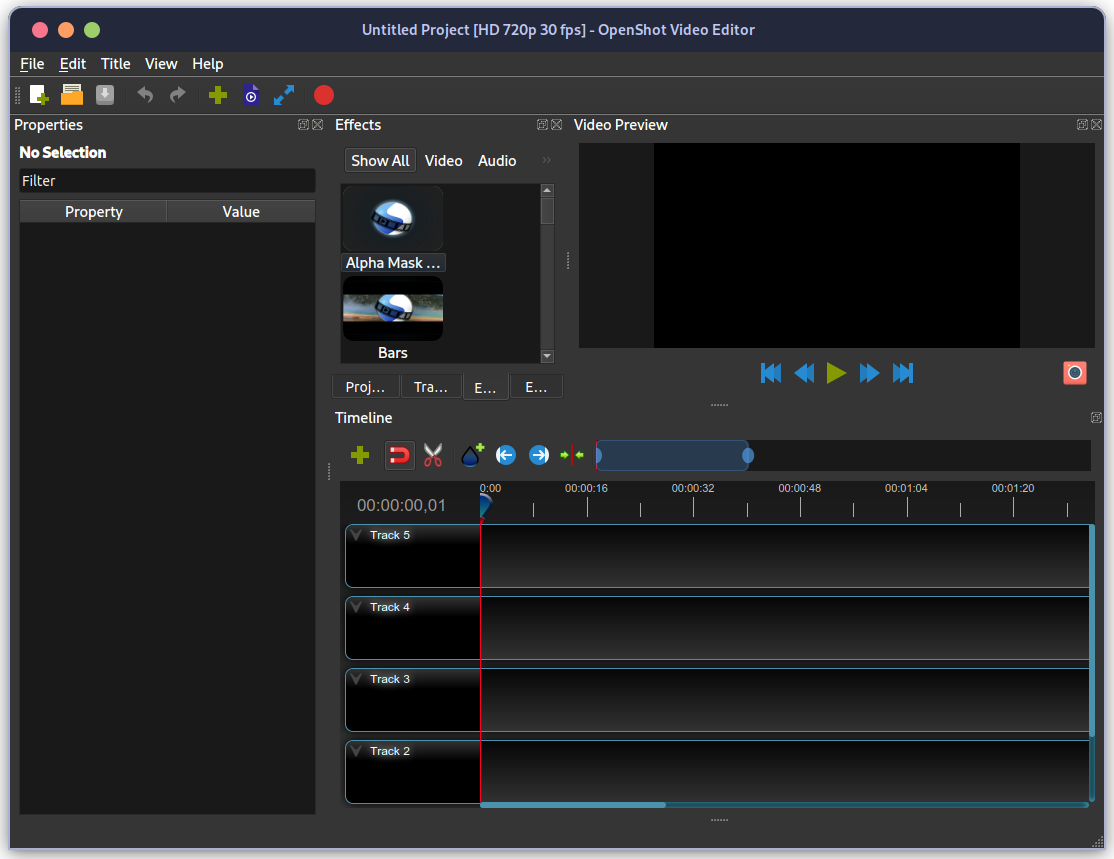Select the Bars effect thumbnail

(392, 308)
